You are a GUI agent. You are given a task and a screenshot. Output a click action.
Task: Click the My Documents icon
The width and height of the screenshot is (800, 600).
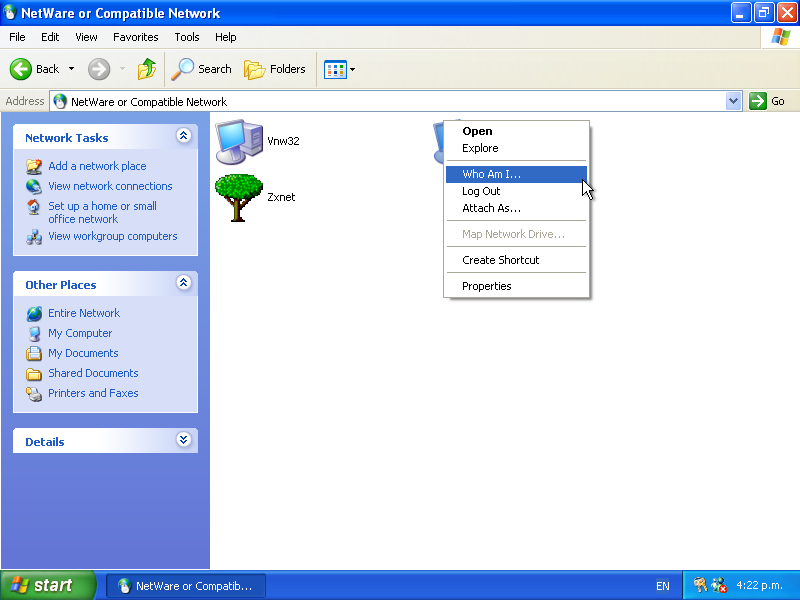point(34,353)
